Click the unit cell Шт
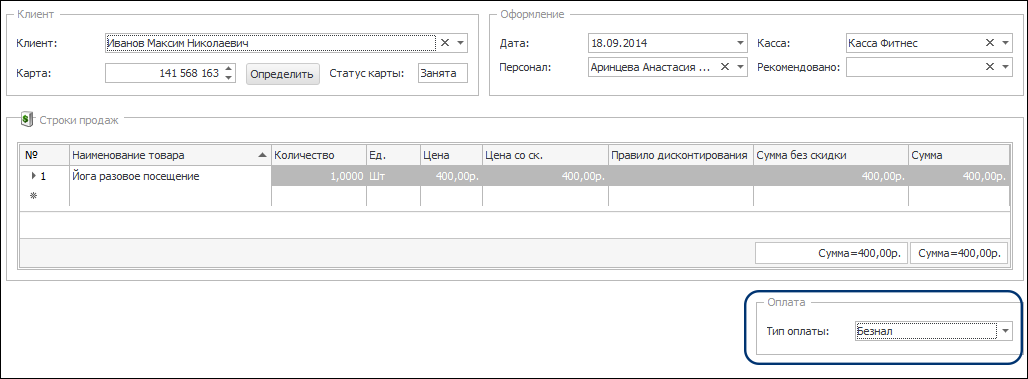1028x379 pixels. [393, 176]
